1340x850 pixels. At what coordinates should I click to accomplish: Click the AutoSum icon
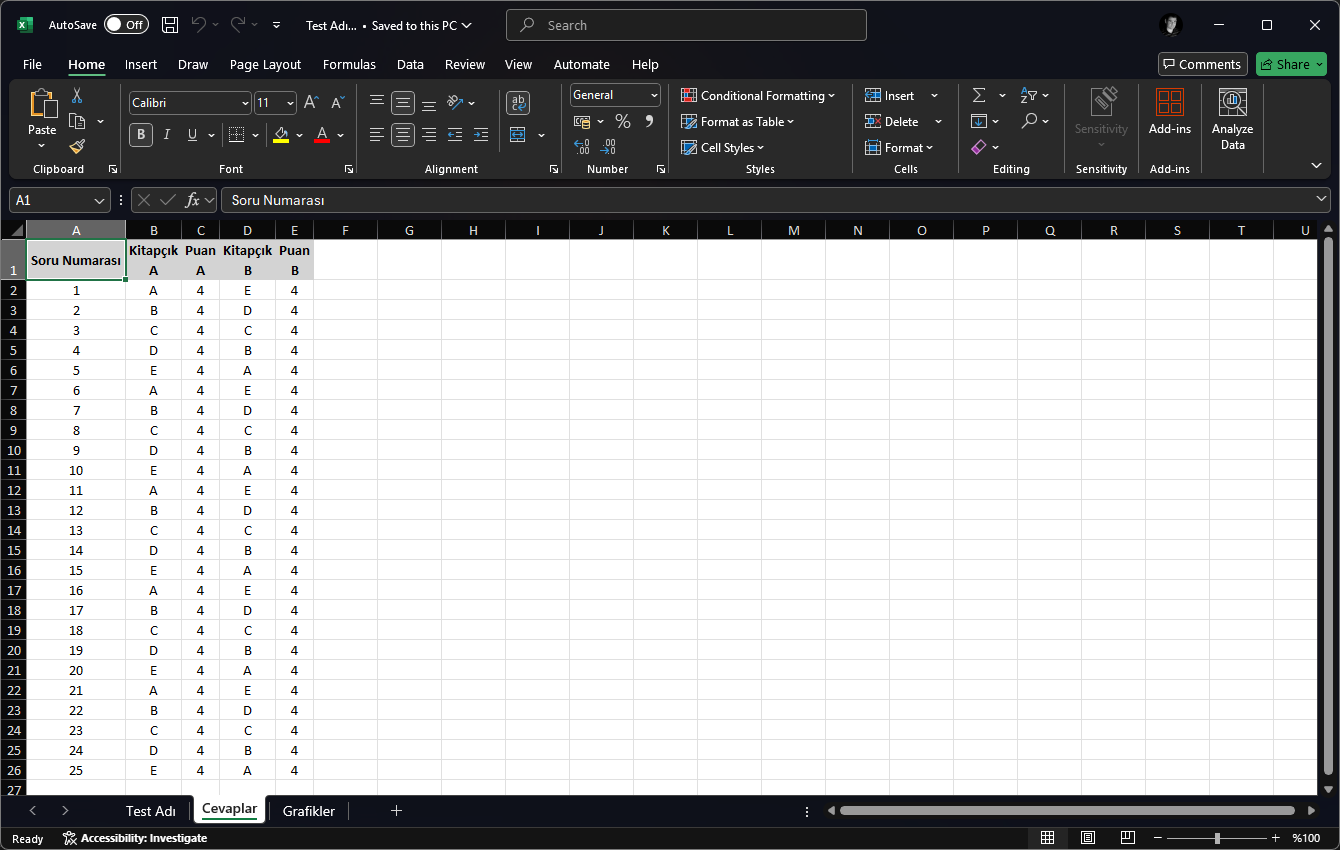click(978, 95)
